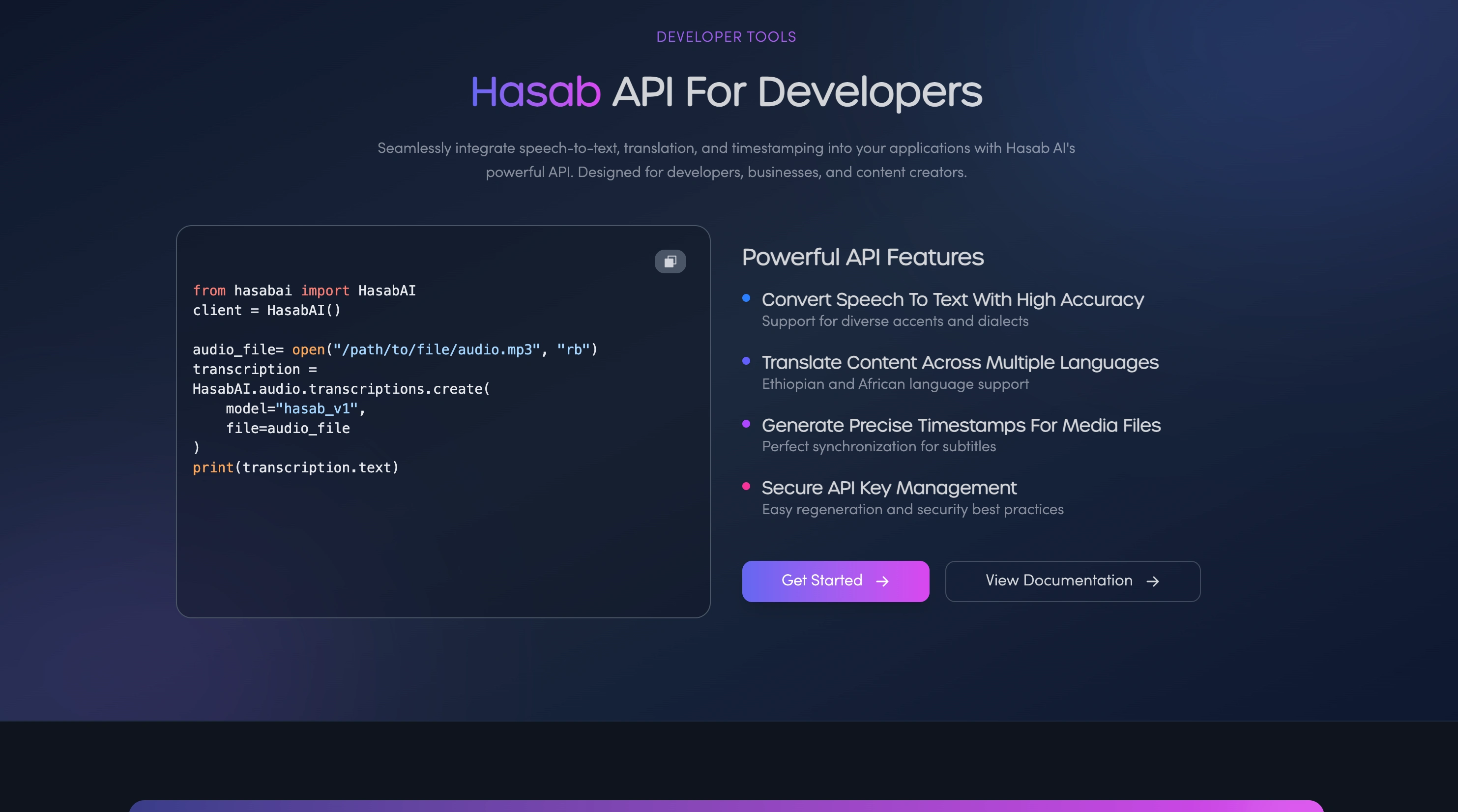1458x812 pixels.
Task: Select the Convert Speech To Text heading
Action: coord(952,299)
